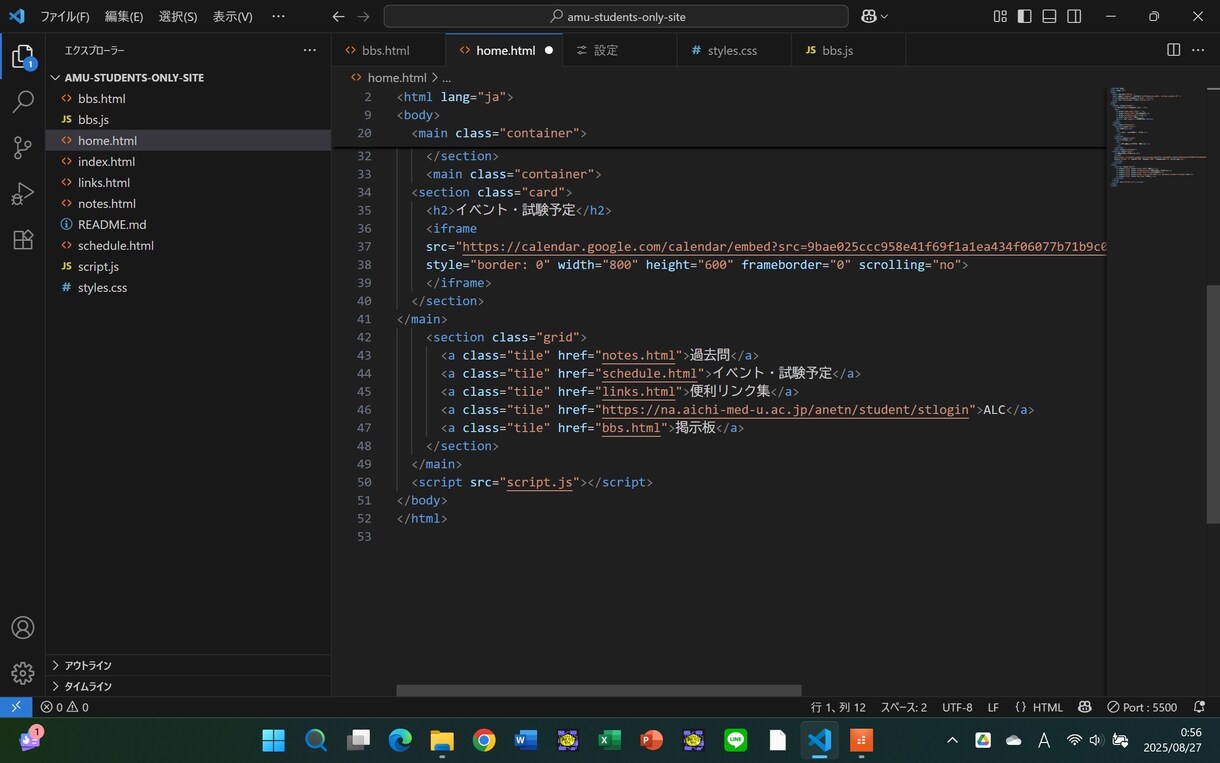Open the Search view in activity bar

tap(22, 102)
